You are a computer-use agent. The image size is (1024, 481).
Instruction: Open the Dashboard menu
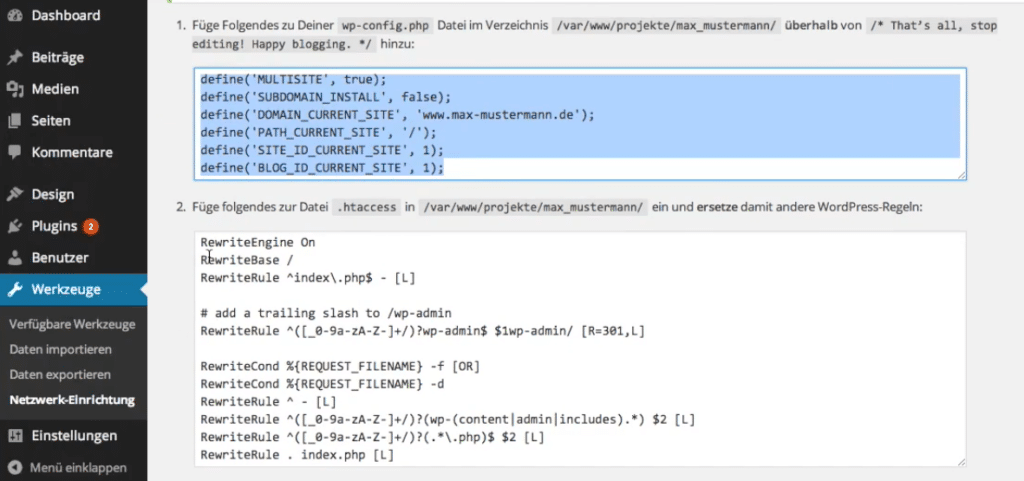click(x=66, y=15)
